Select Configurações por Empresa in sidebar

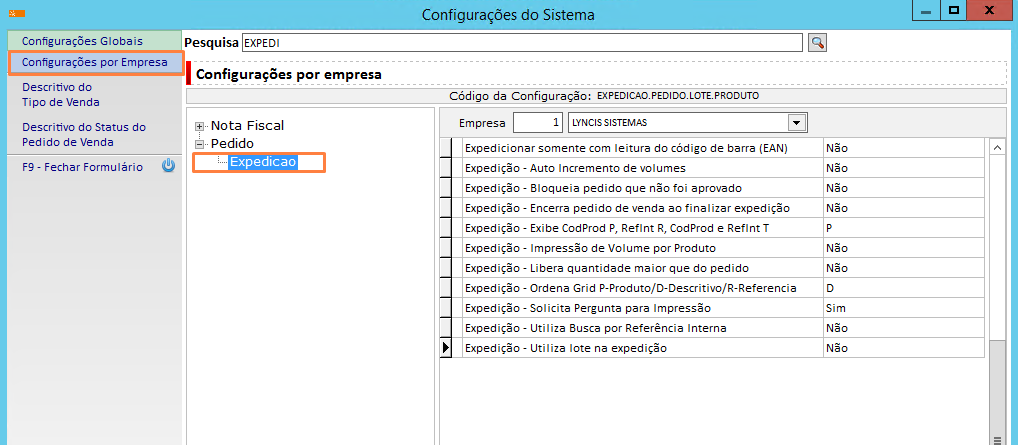(x=94, y=63)
